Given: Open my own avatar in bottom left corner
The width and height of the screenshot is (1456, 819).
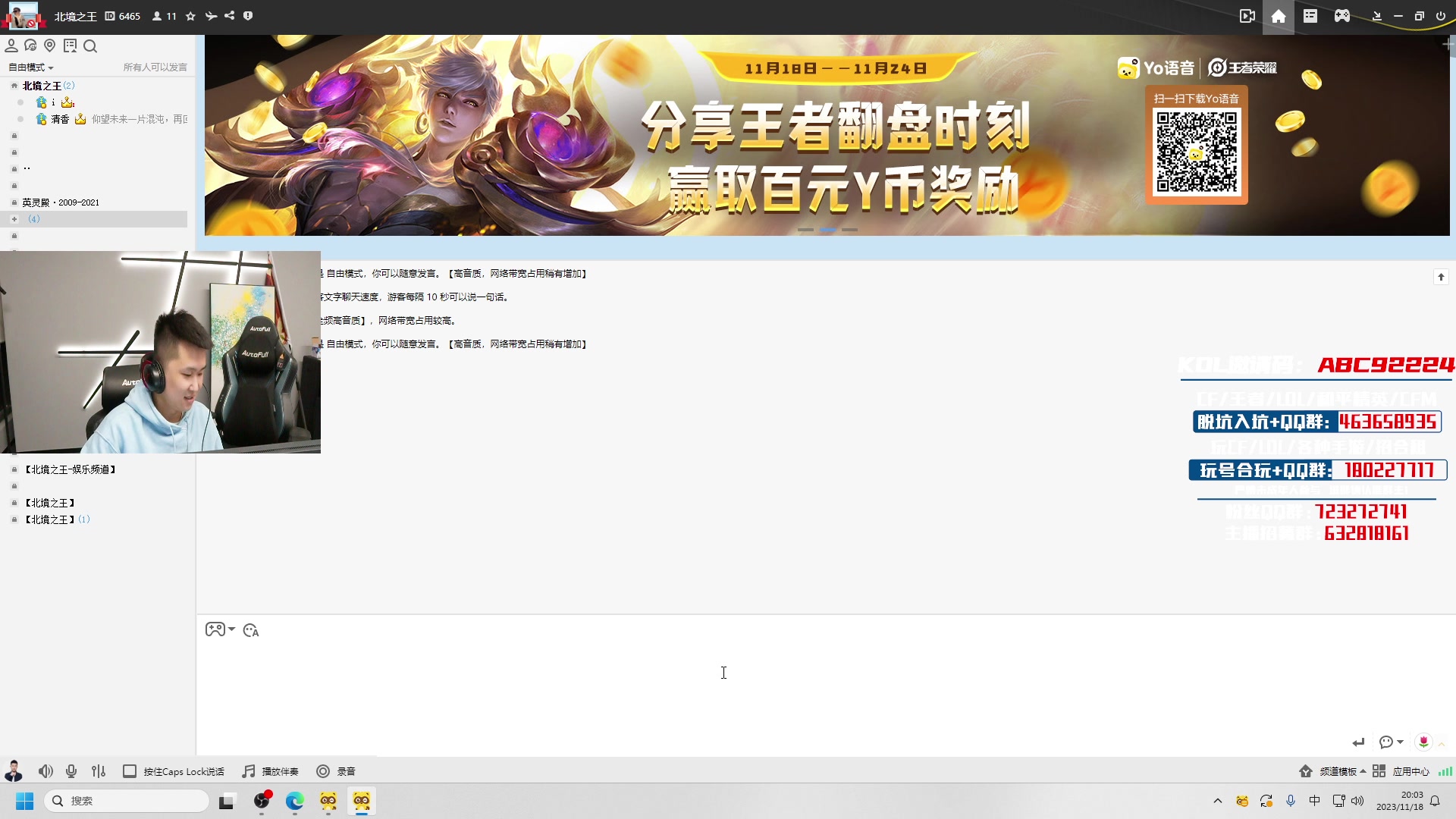Looking at the screenshot, I should pyautogui.click(x=14, y=770).
